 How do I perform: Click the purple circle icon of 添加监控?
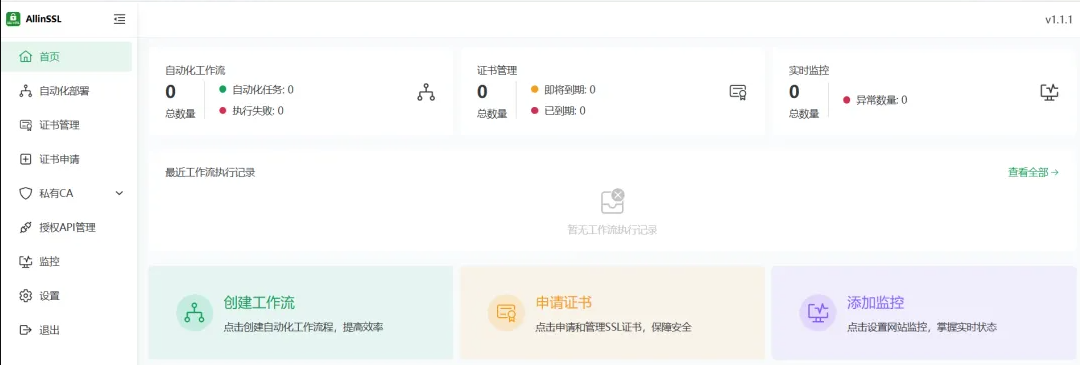[817, 313]
